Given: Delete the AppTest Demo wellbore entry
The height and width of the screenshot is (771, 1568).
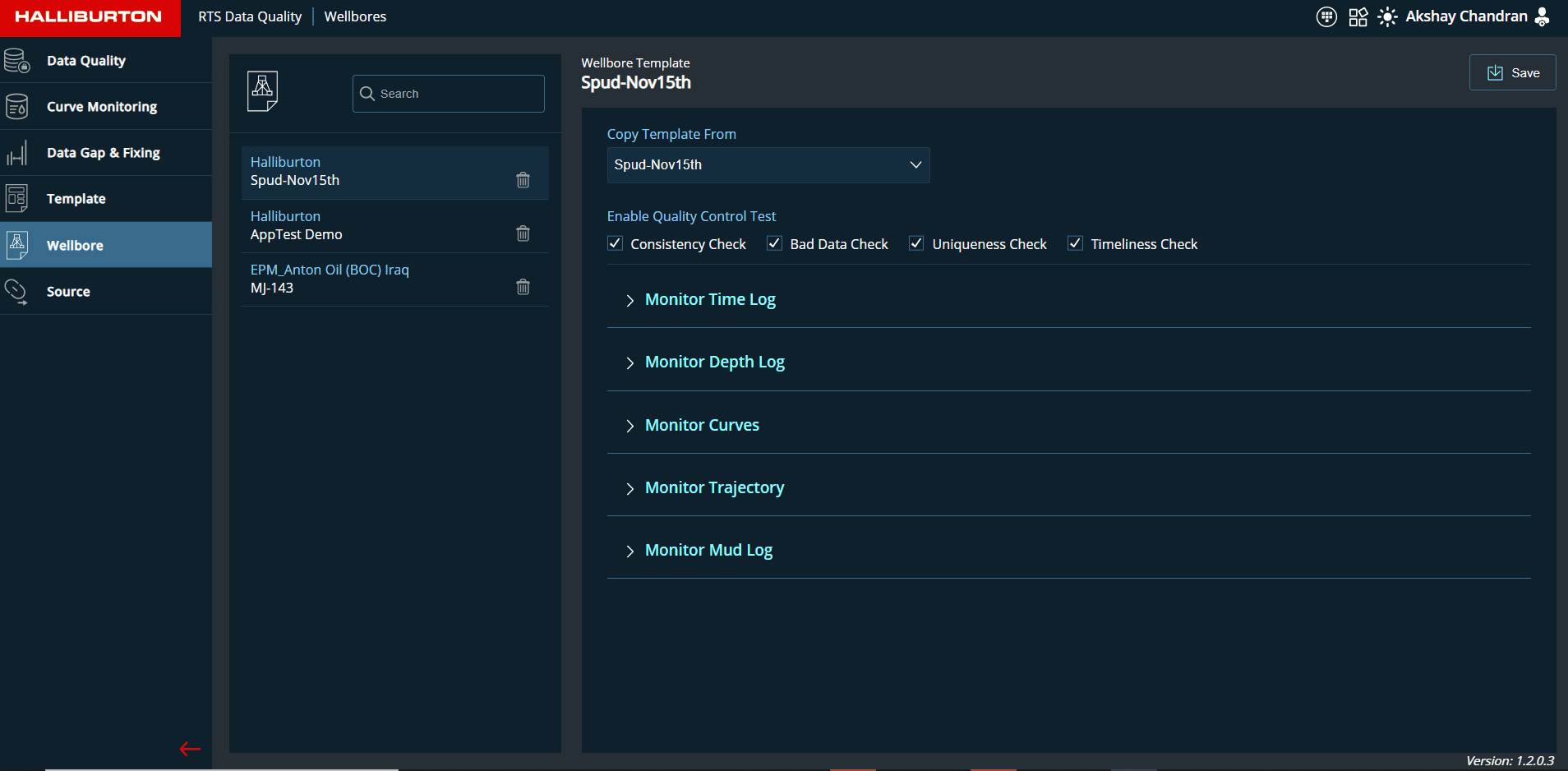Looking at the screenshot, I should click(523, 233).
